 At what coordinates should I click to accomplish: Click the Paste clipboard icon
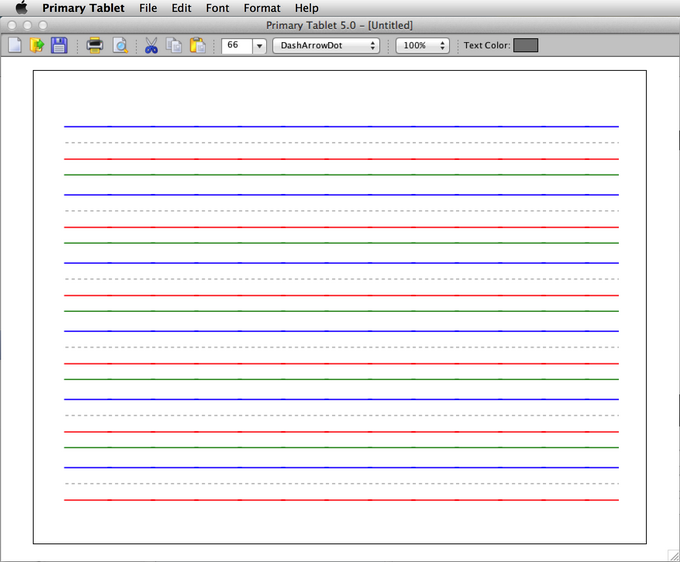point(198,45)
